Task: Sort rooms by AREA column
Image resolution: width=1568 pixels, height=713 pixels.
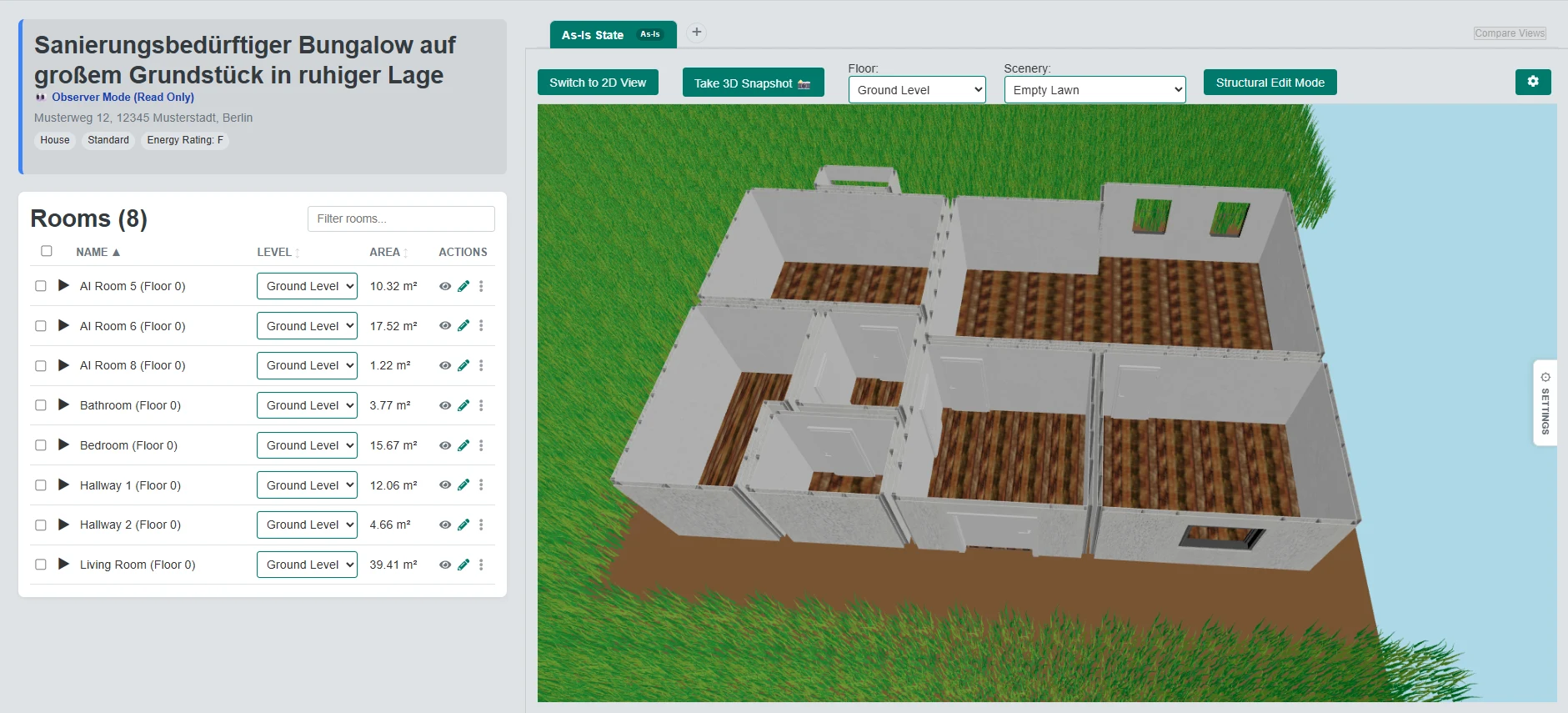Action: (x=388, y=252)
